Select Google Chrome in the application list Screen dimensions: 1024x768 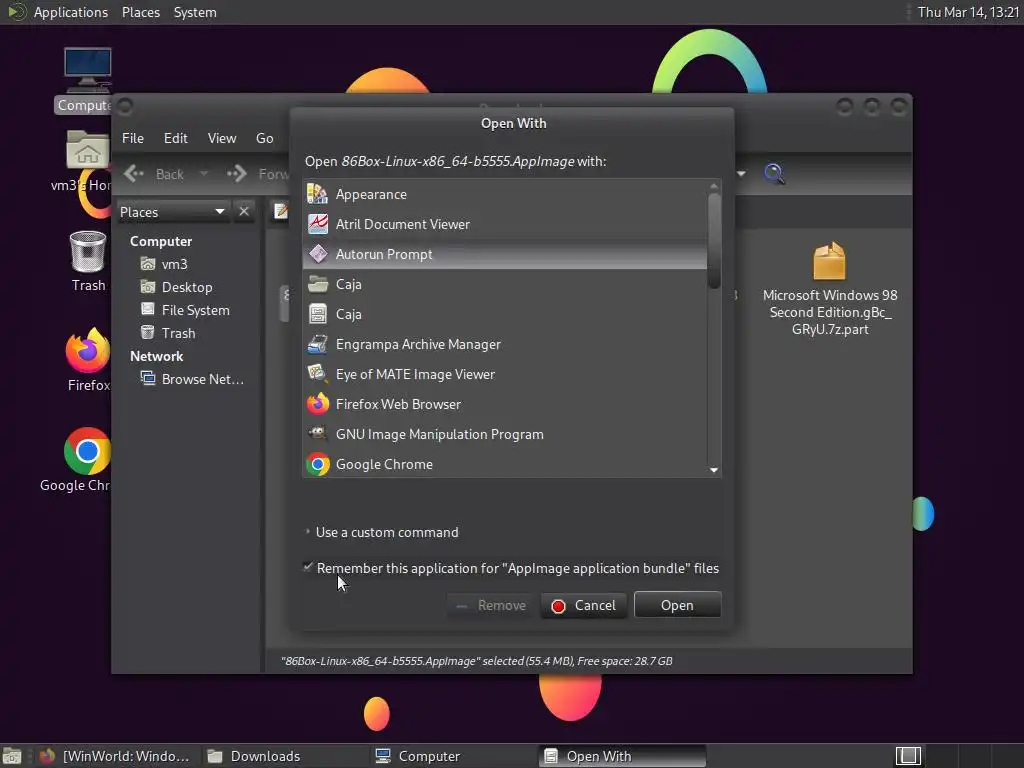click(x=505, y=464)
